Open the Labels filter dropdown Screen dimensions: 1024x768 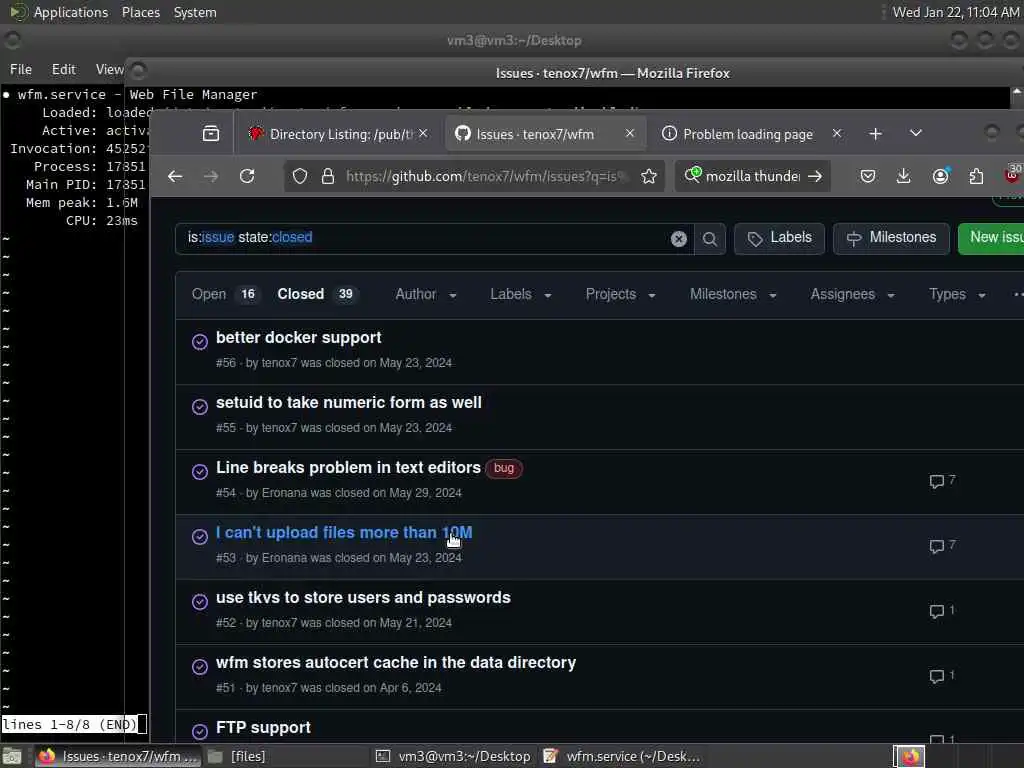[x=521, y=295]
